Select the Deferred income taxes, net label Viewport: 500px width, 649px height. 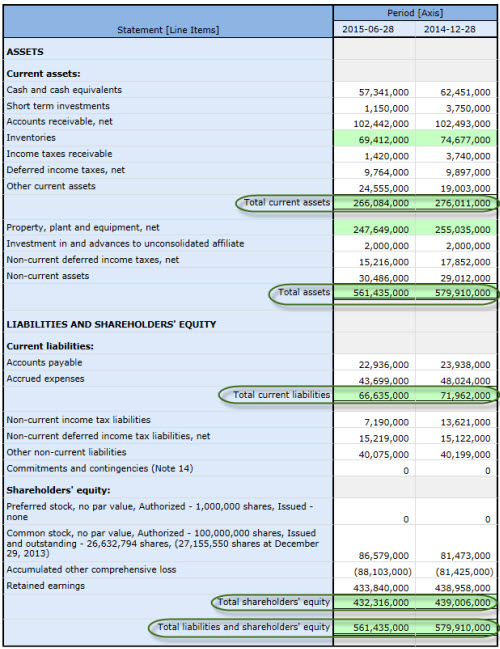65,170
